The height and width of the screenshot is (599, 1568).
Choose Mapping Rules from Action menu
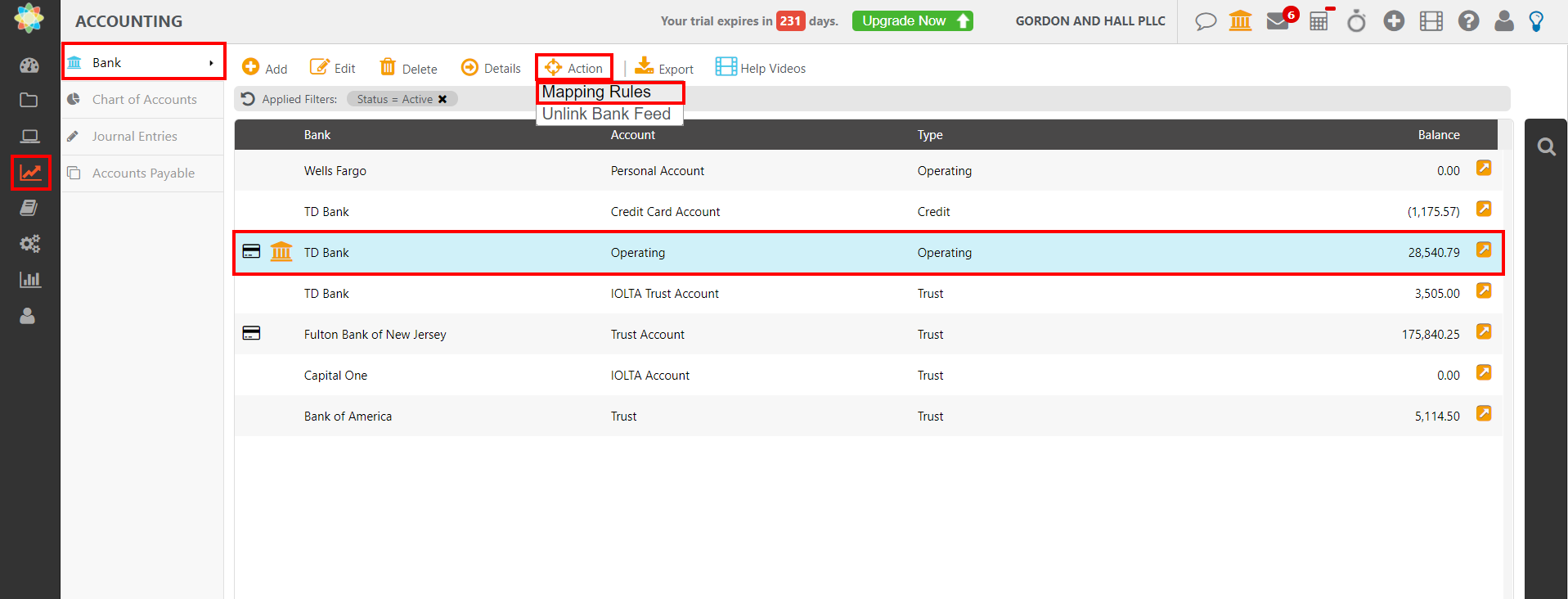coord(609,92)
